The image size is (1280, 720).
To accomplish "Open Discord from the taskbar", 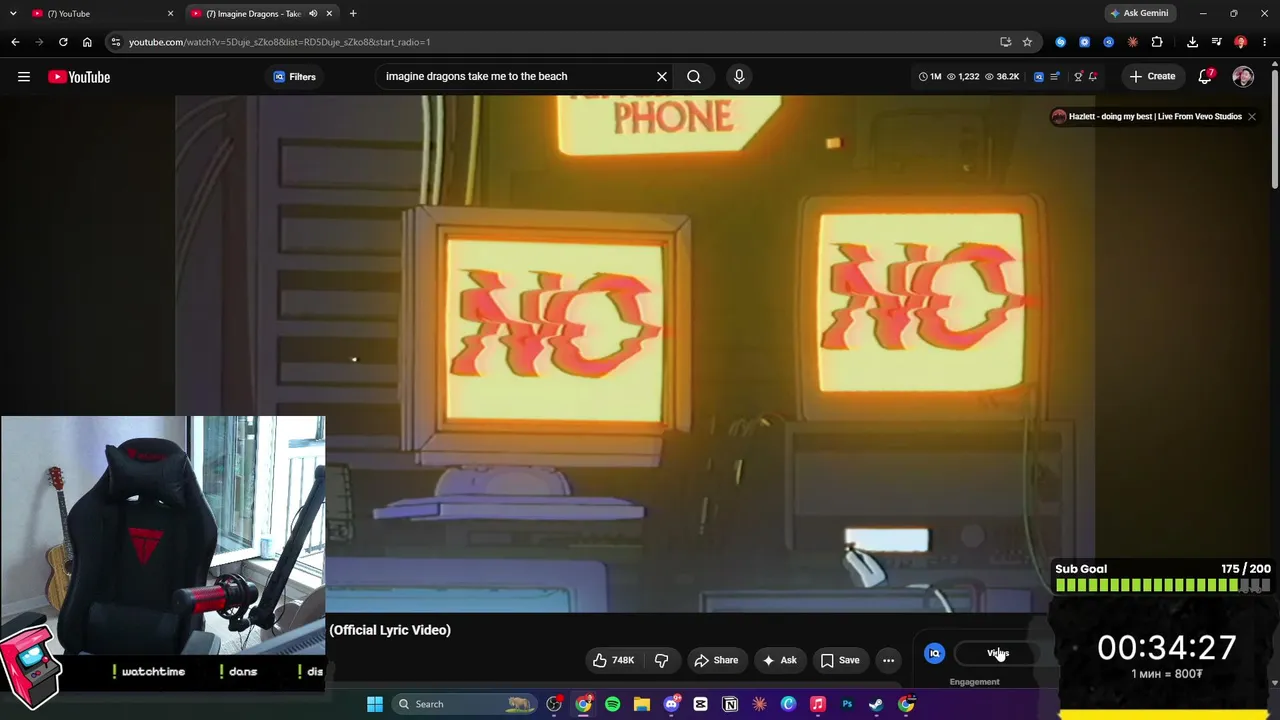I will pos(671,704).
